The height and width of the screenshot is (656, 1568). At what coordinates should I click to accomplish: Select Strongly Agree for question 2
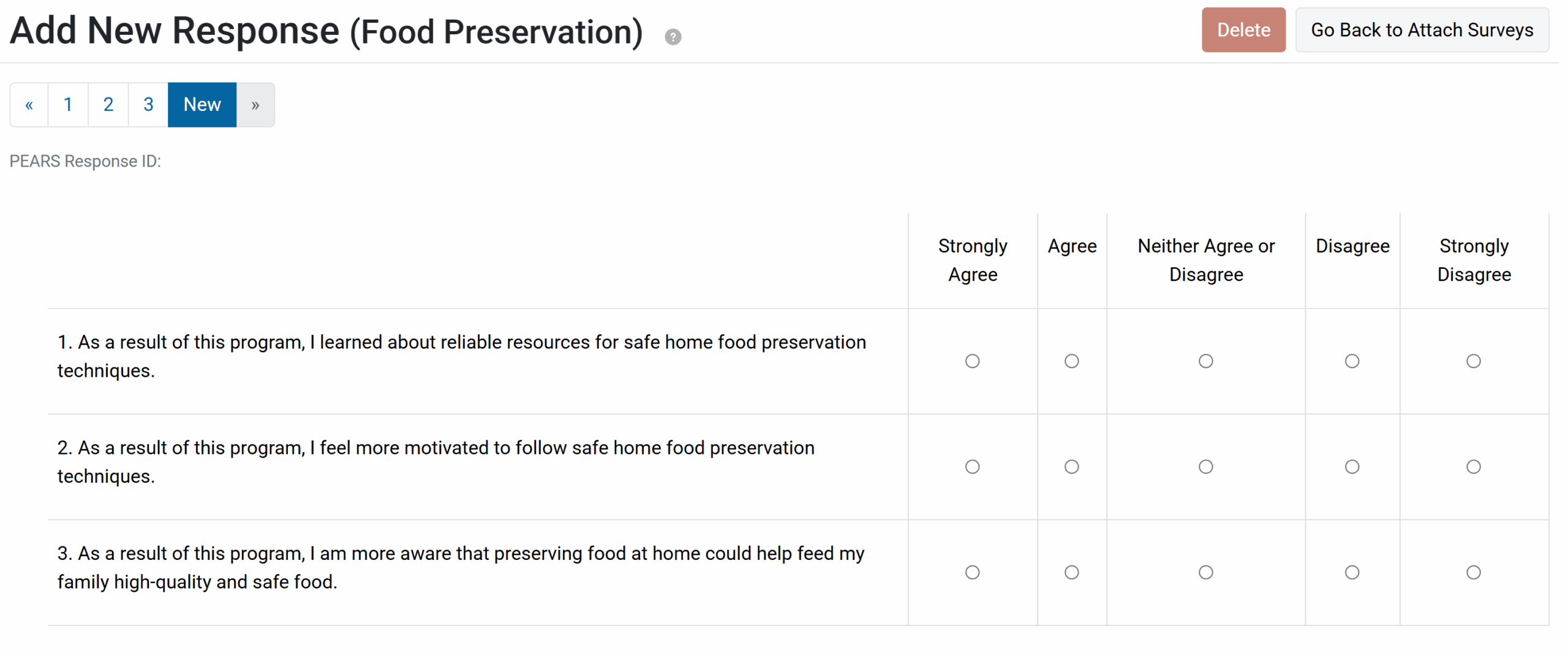(972, 467)
